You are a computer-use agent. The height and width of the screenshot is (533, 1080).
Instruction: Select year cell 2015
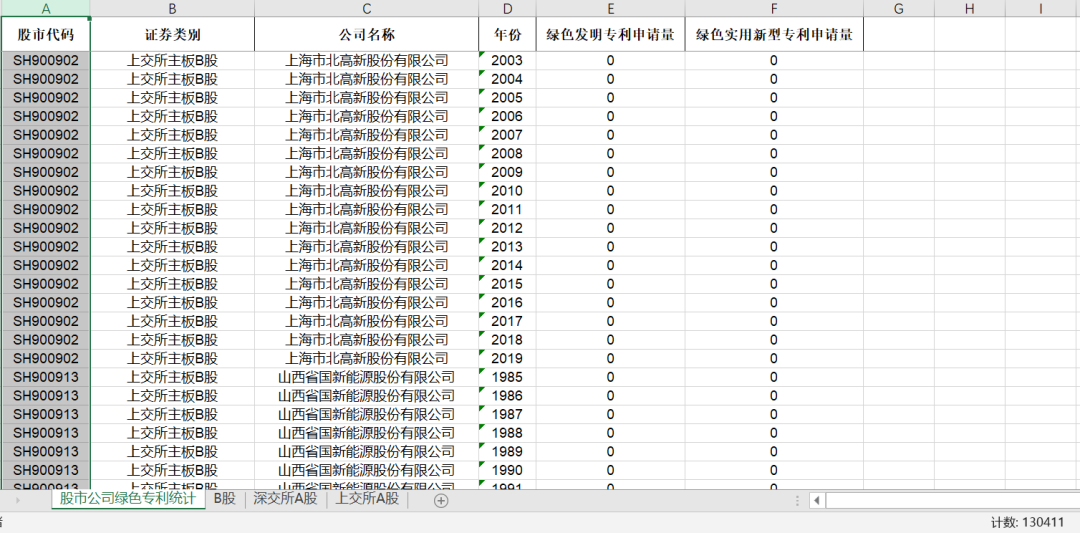coord(508,284)
